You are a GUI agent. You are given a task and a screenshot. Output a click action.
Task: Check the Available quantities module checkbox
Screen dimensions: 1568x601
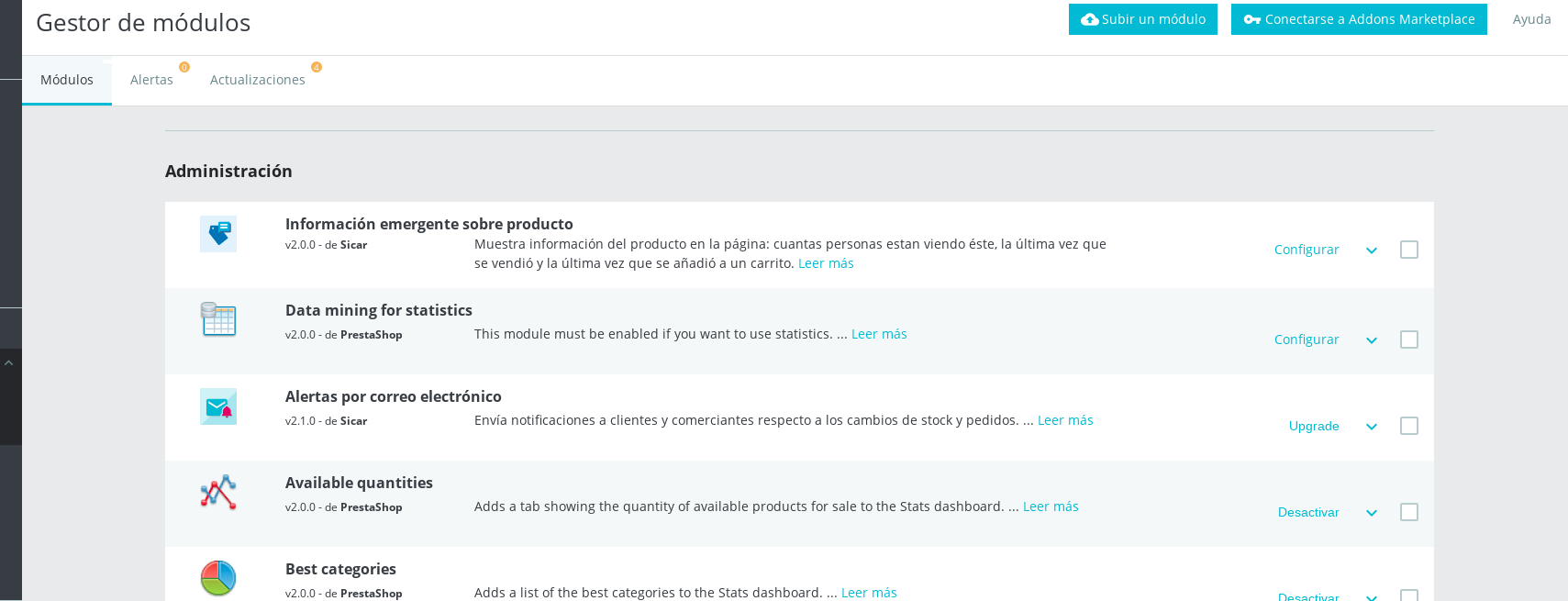(1409, 512)
